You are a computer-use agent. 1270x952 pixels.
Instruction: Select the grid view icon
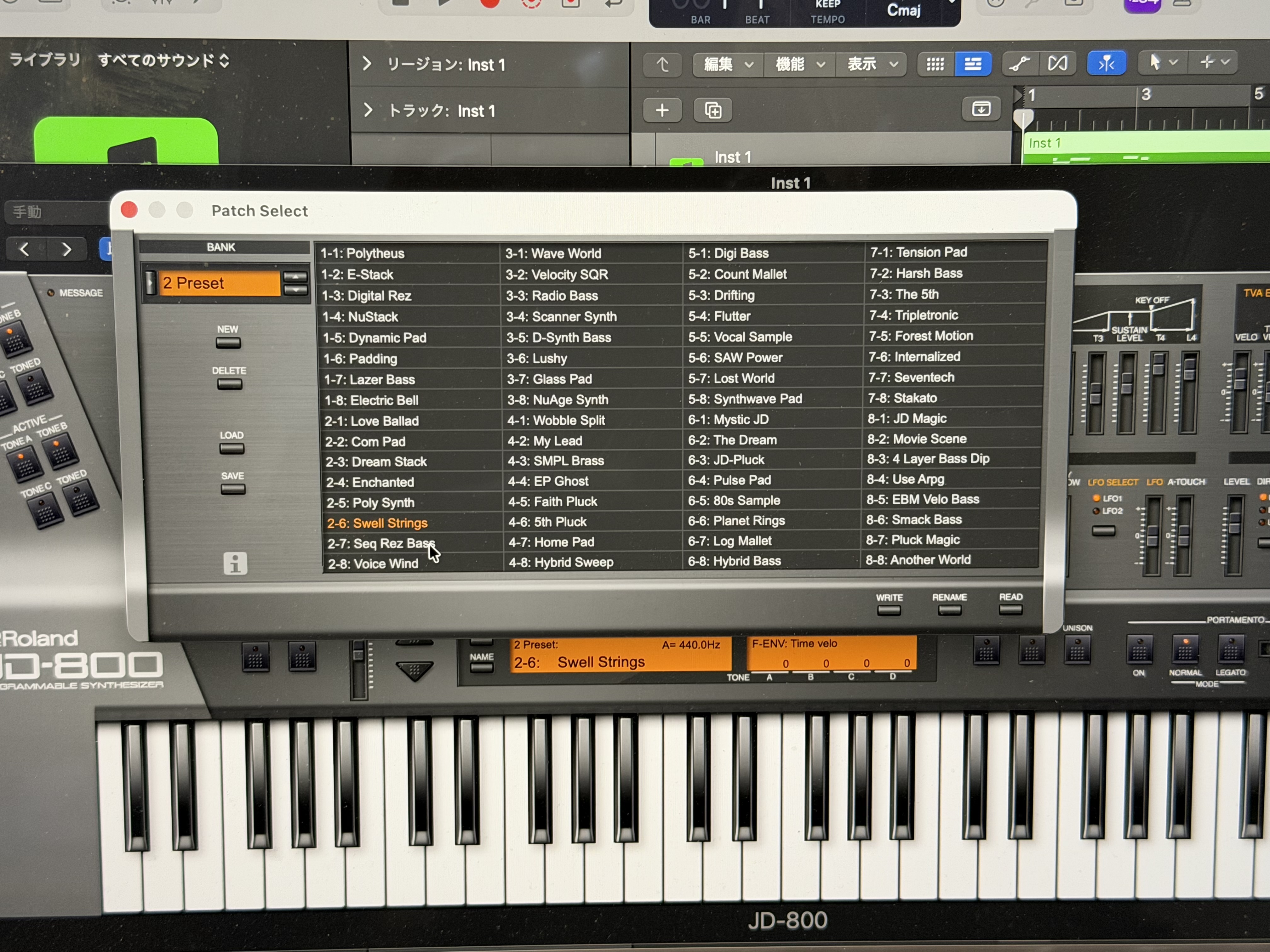[x=935, y=64]
